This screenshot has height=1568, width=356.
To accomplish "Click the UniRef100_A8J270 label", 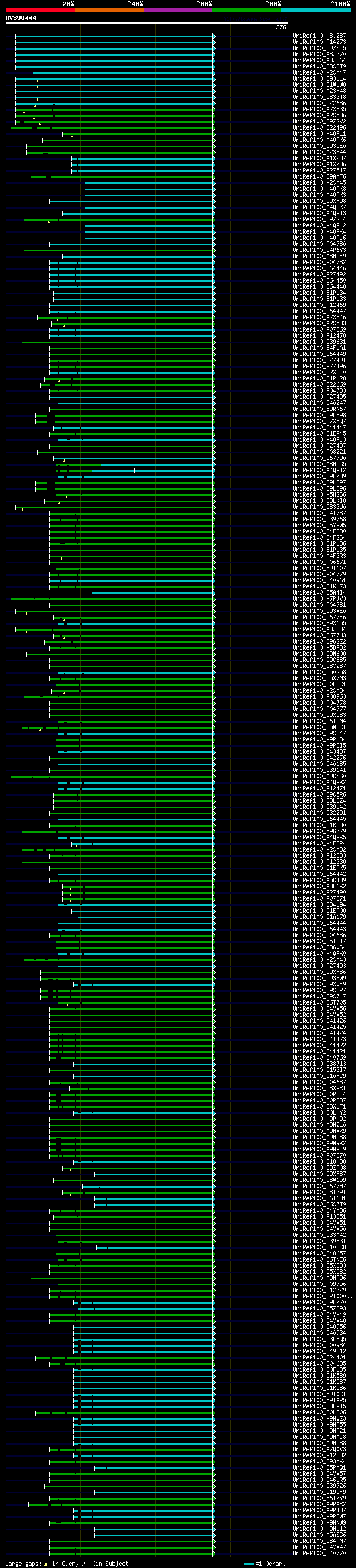I will tap(319, 54).
